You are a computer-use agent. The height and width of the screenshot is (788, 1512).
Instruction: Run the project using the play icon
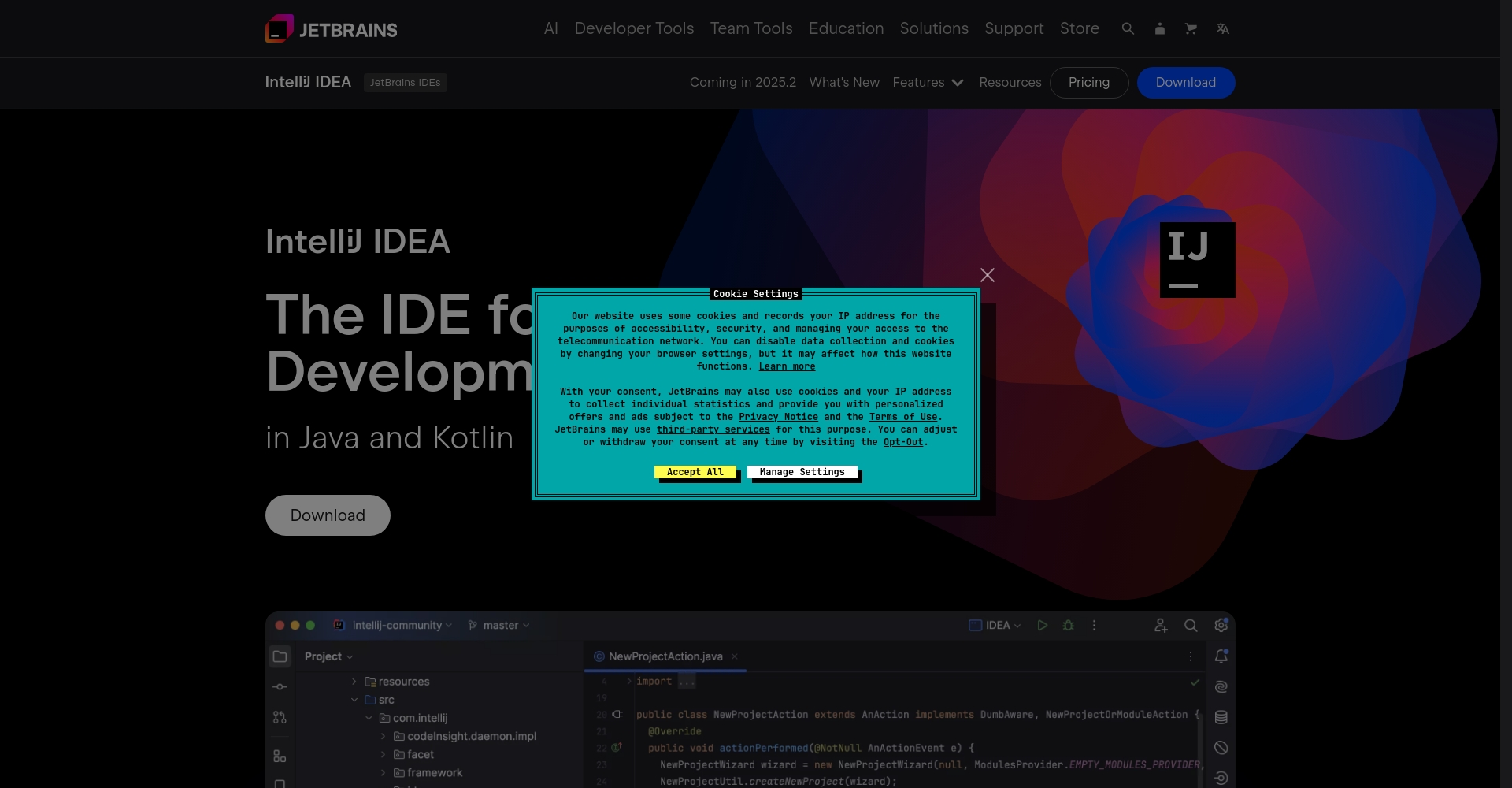[1042, 625]
